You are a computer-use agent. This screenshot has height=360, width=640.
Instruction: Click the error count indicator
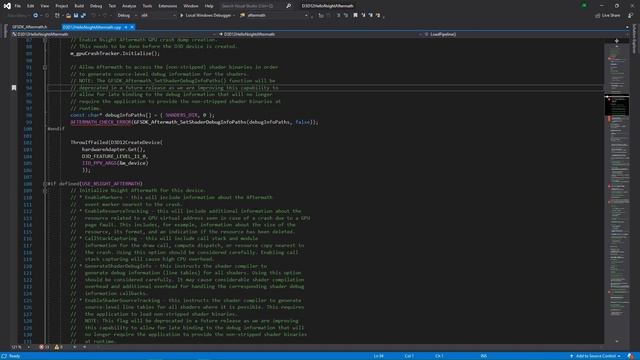(x=44, y=347)
